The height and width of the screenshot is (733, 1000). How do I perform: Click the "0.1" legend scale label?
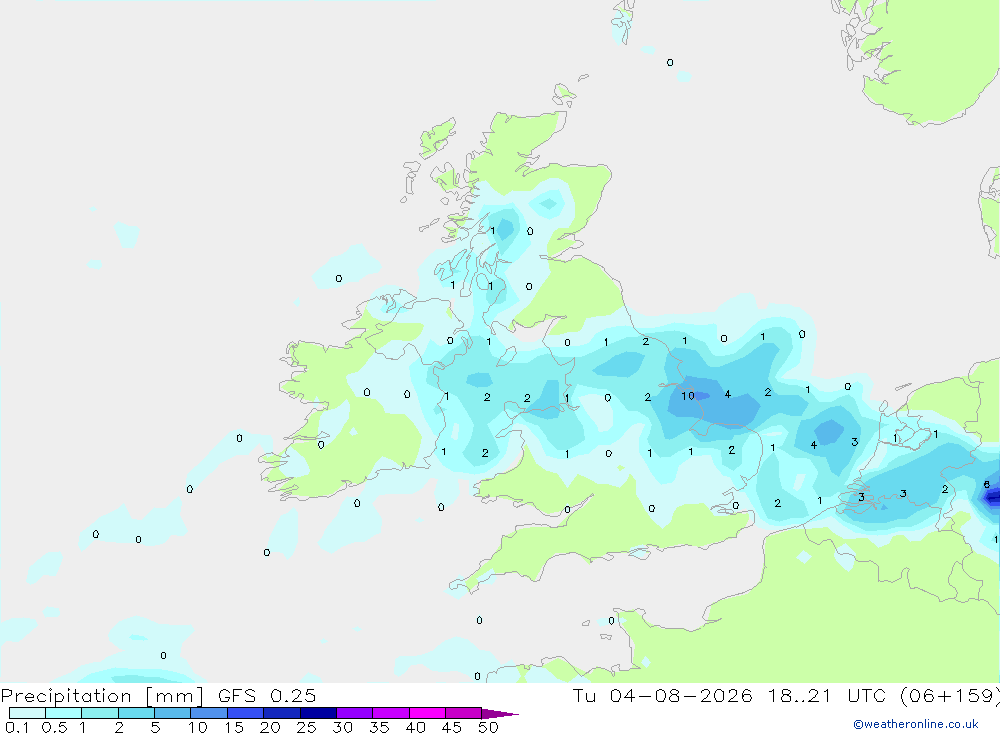coord(17,727)
